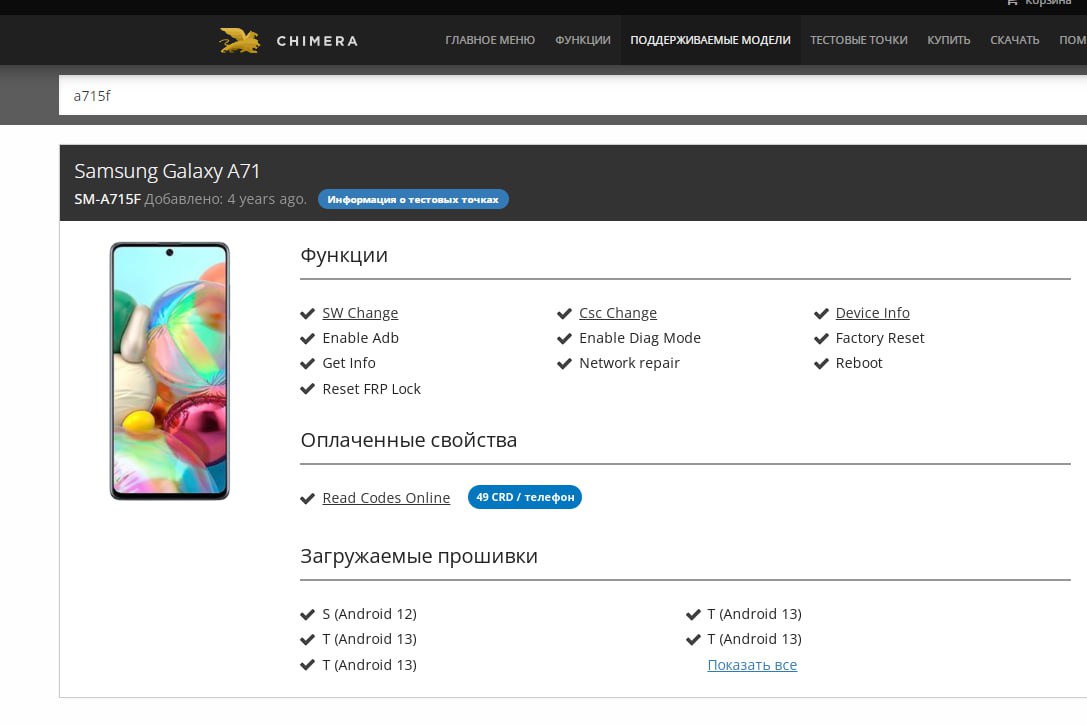
Task: Click the cart icon beside Корзина
Action: point(1012,2)
